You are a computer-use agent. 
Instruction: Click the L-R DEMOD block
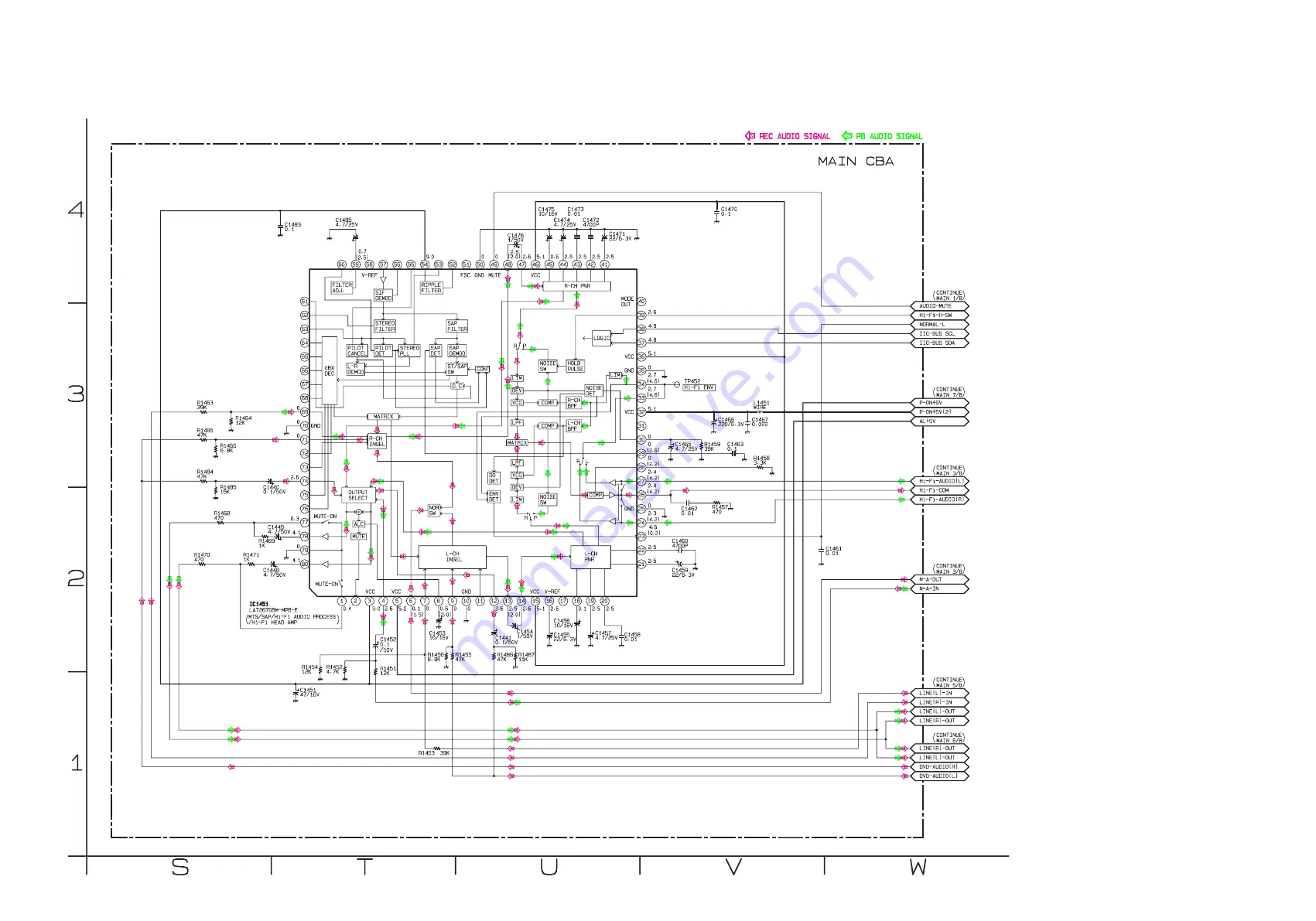(355, 370)
